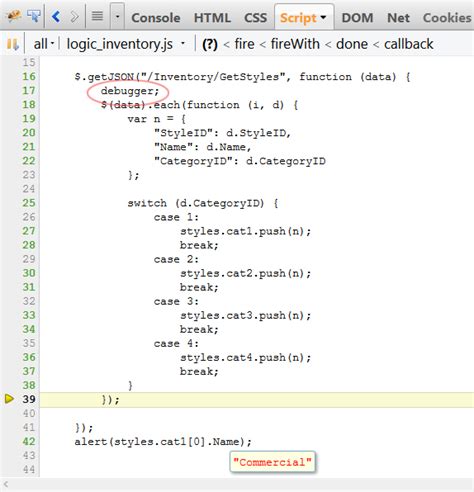
Task: Go forward with the gray right arrow
Action: 74,16
